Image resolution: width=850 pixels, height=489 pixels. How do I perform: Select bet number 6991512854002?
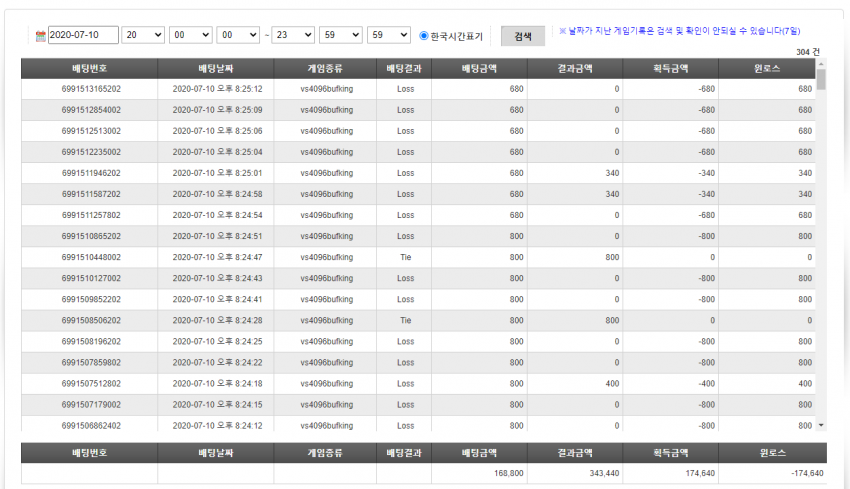coord(91,110)
